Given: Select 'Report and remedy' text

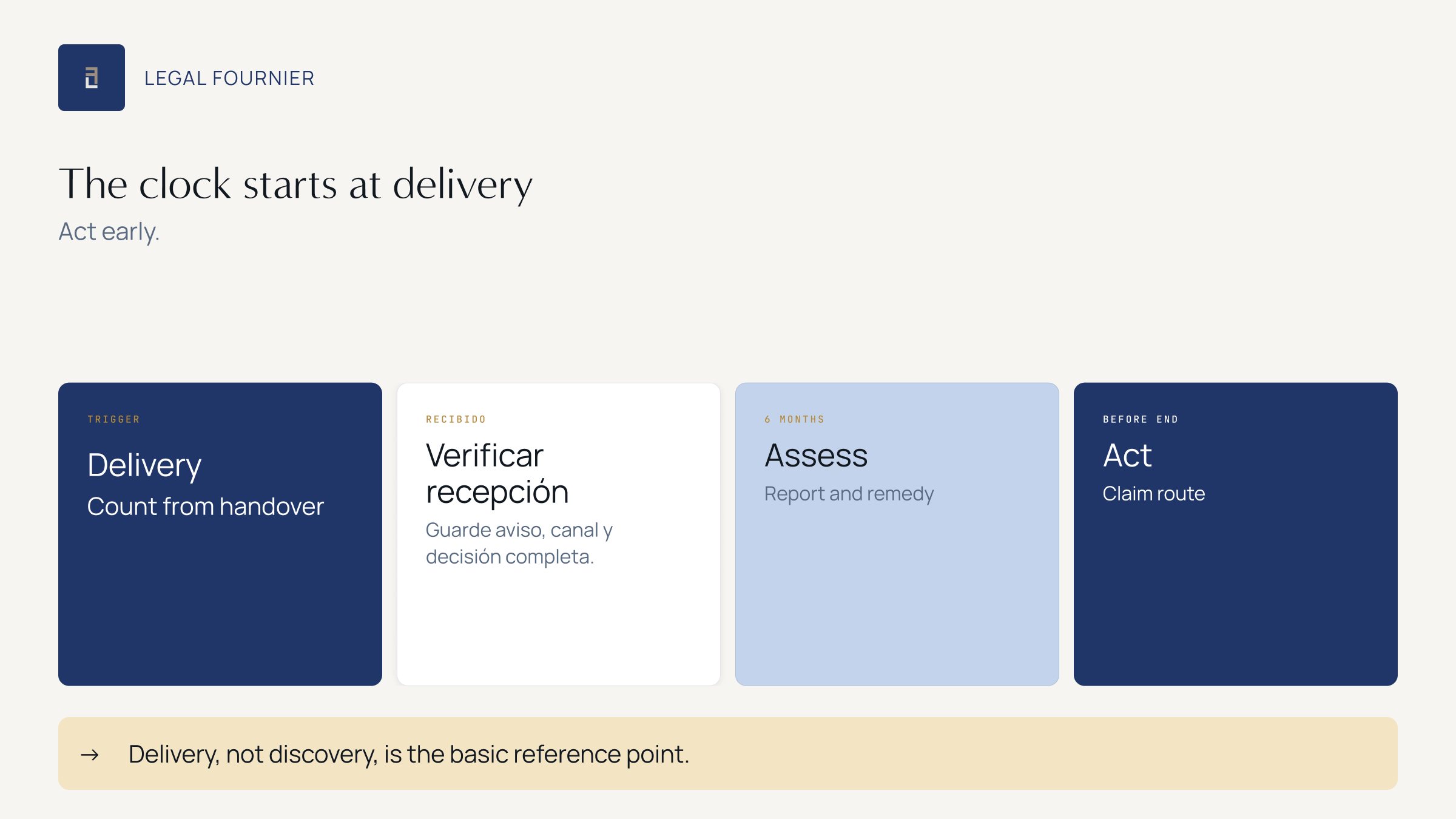Looking at the screenshot, I should [x=849, y=494].
